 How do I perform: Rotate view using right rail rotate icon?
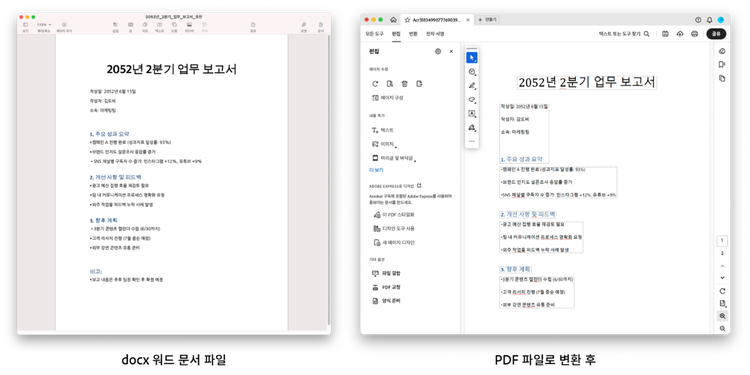pos(722,291)
